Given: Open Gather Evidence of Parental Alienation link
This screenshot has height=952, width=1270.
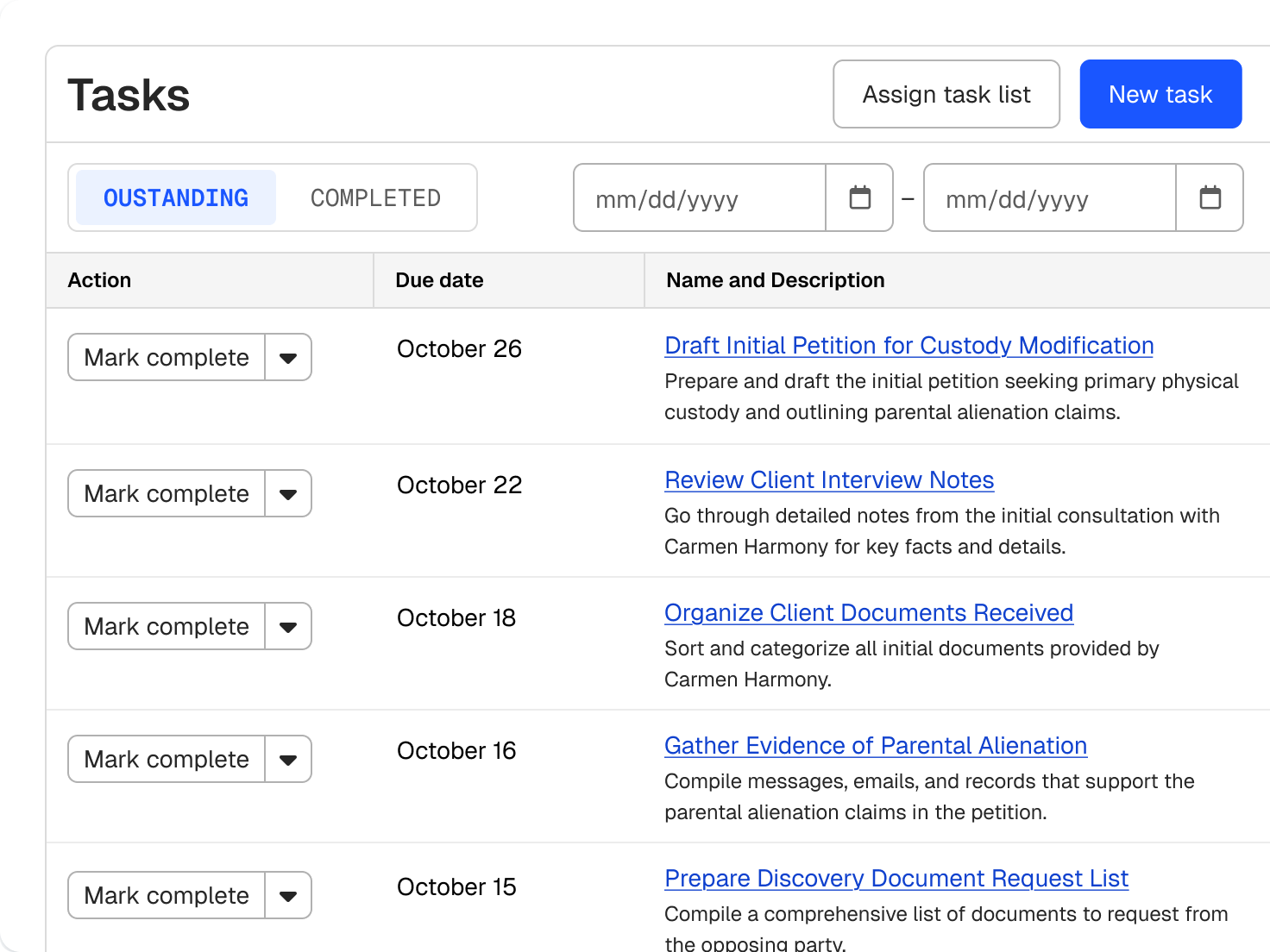Looking at the screenshot, I should click(876, 746).
